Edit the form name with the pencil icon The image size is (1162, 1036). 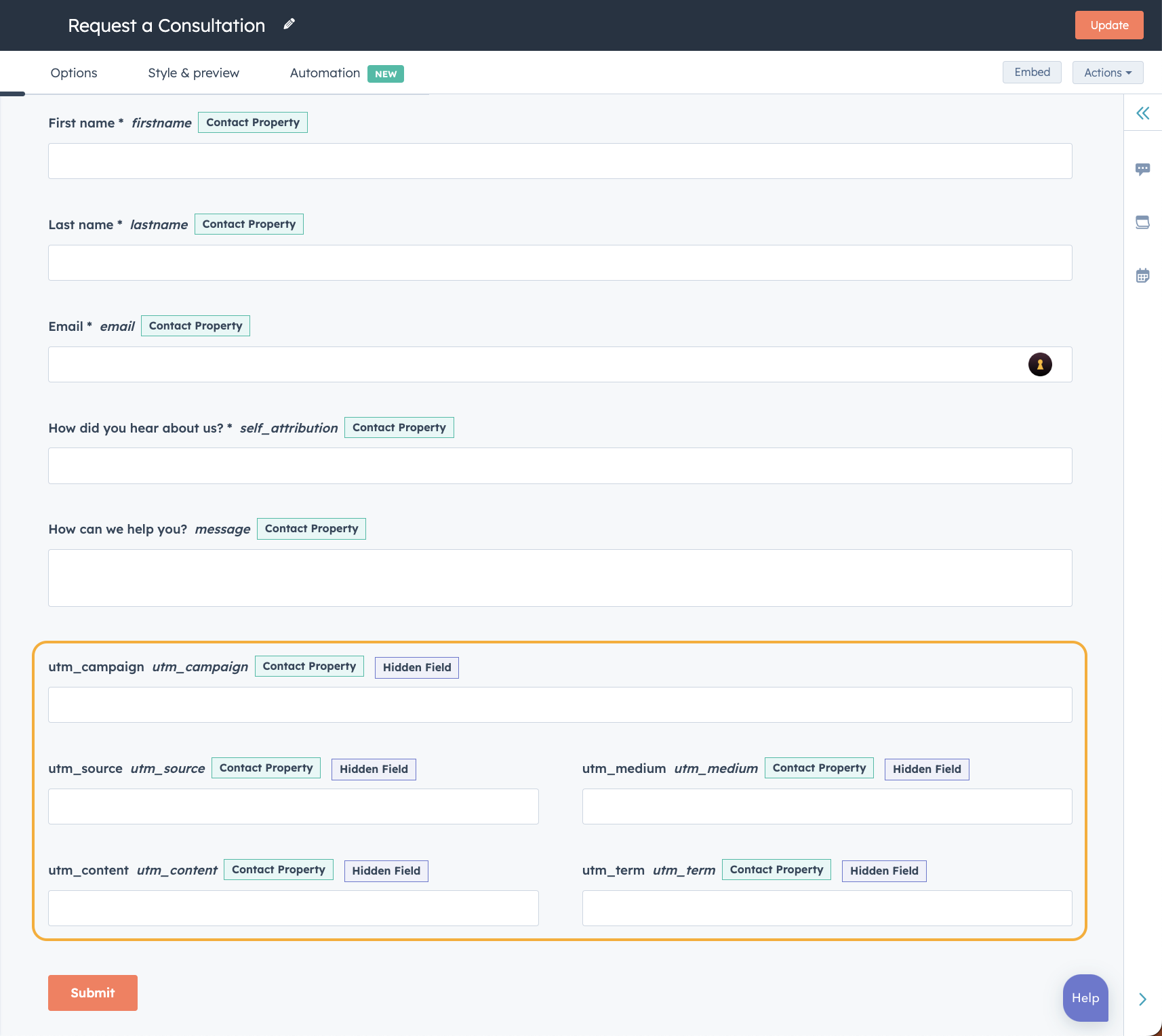[x=289, y=24]
